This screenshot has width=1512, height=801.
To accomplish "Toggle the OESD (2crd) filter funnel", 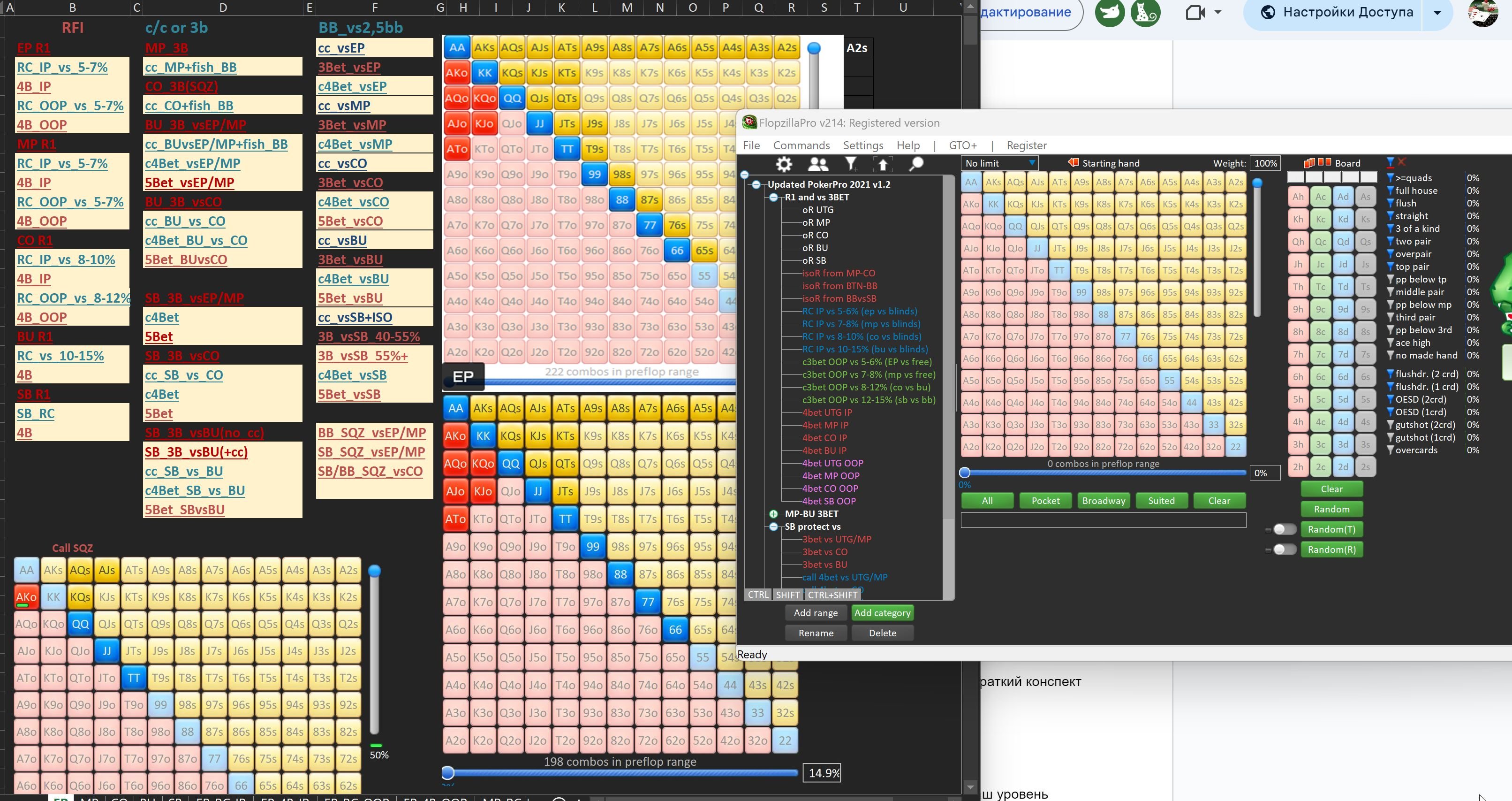I will coord(1390,399).
